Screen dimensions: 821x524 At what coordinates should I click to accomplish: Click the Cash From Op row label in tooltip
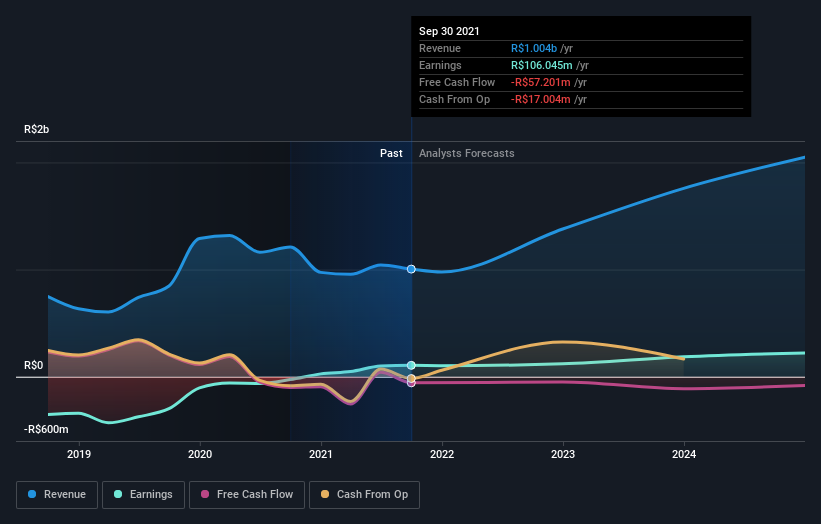tap(454, 99)
